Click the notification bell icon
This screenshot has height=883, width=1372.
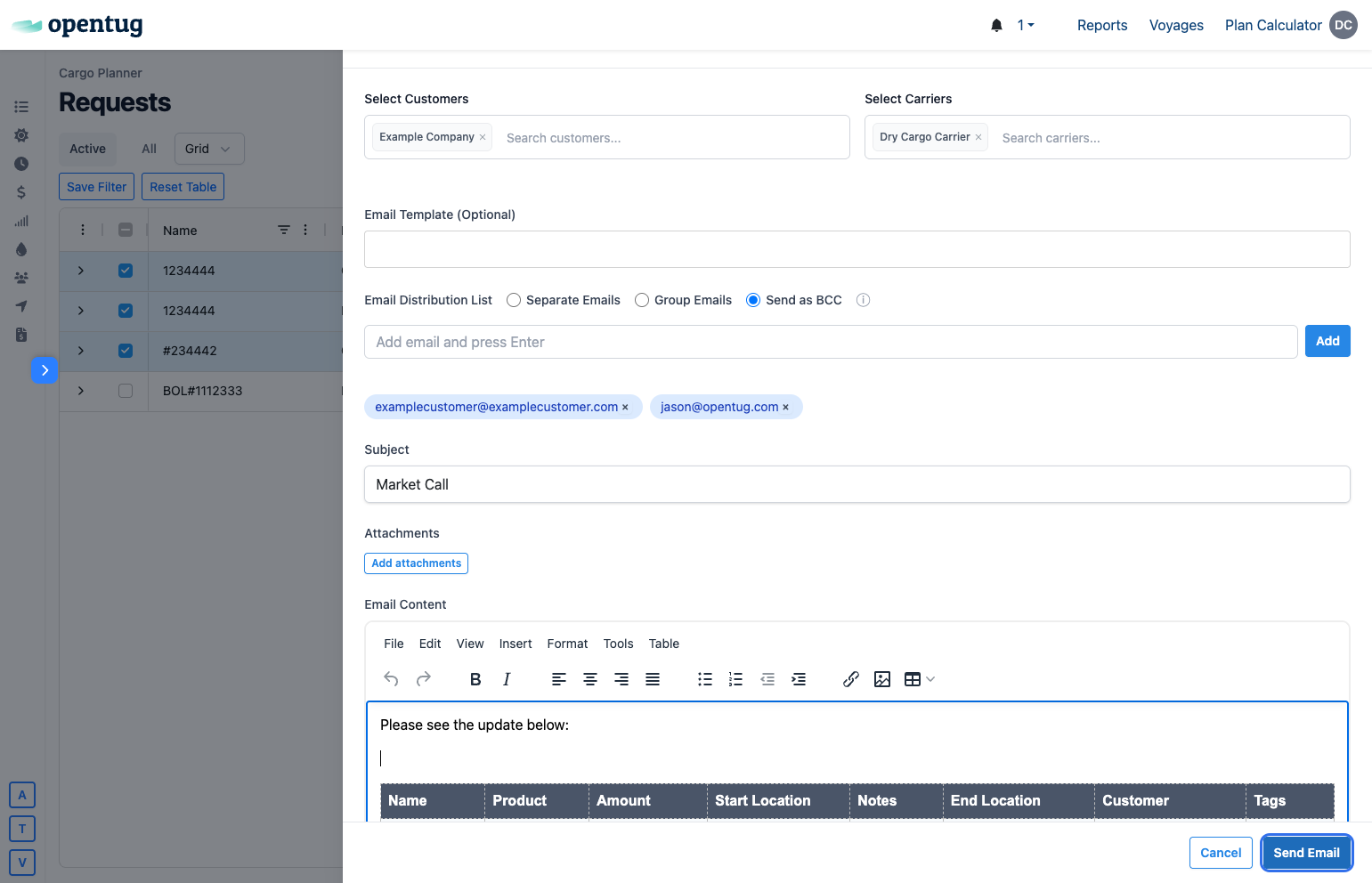996,25
